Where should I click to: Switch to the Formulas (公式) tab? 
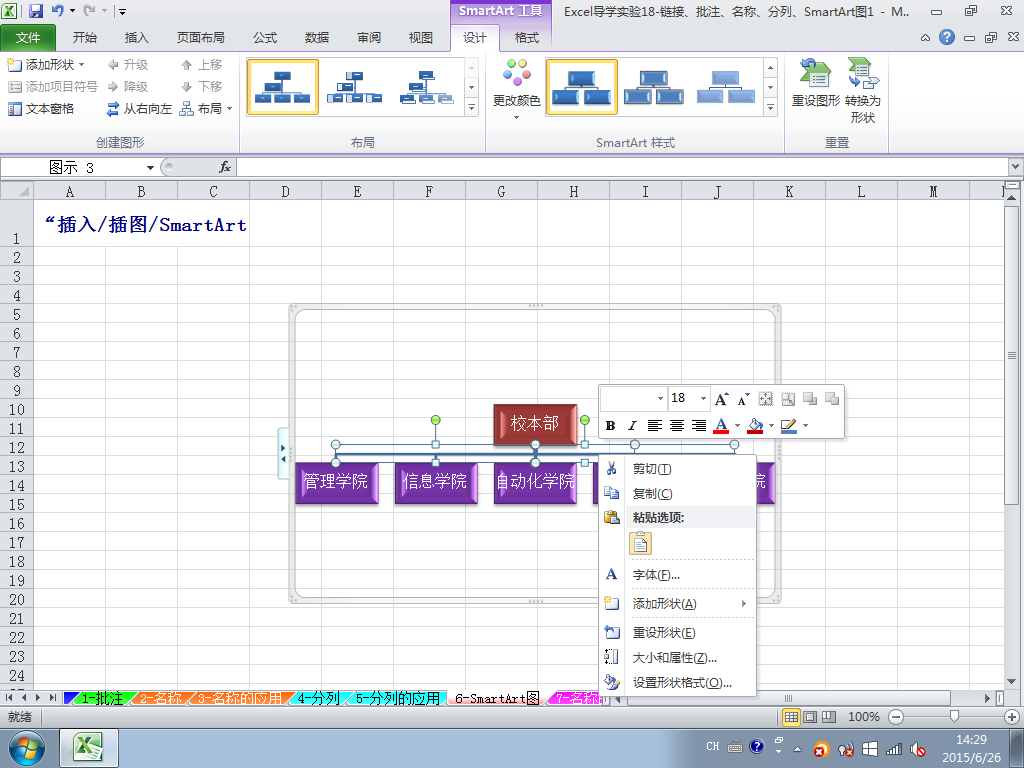click(x=265, y=38)
